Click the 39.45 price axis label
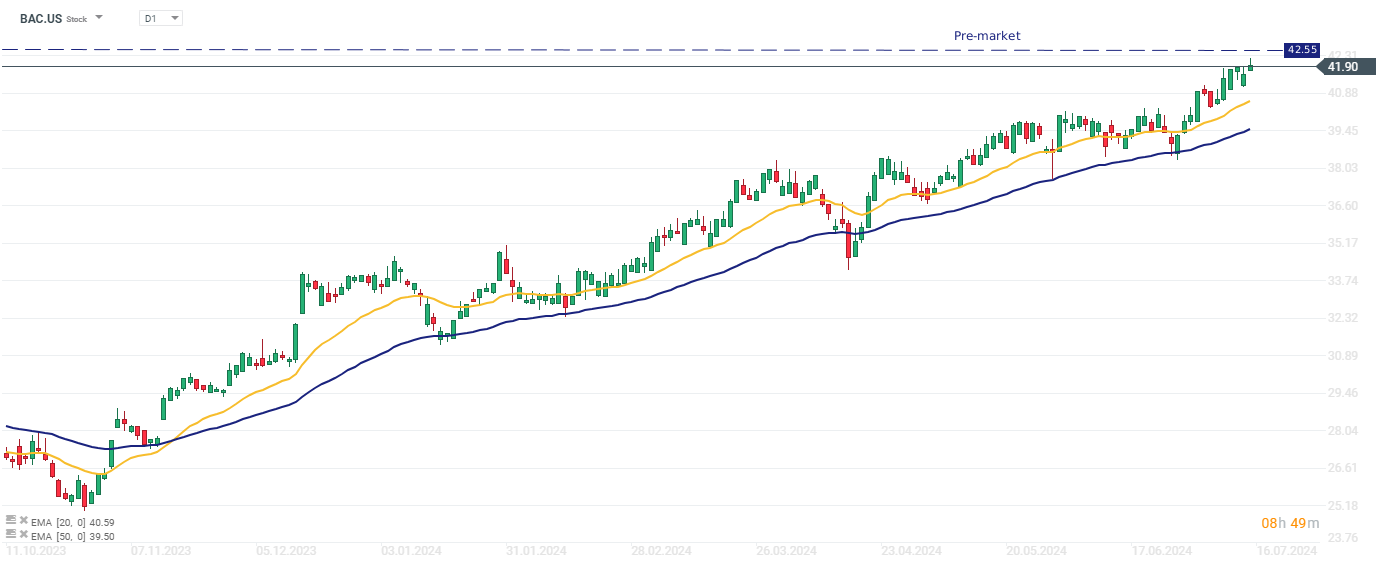This screenshot has height=568, width=1388. [1342, 130]
